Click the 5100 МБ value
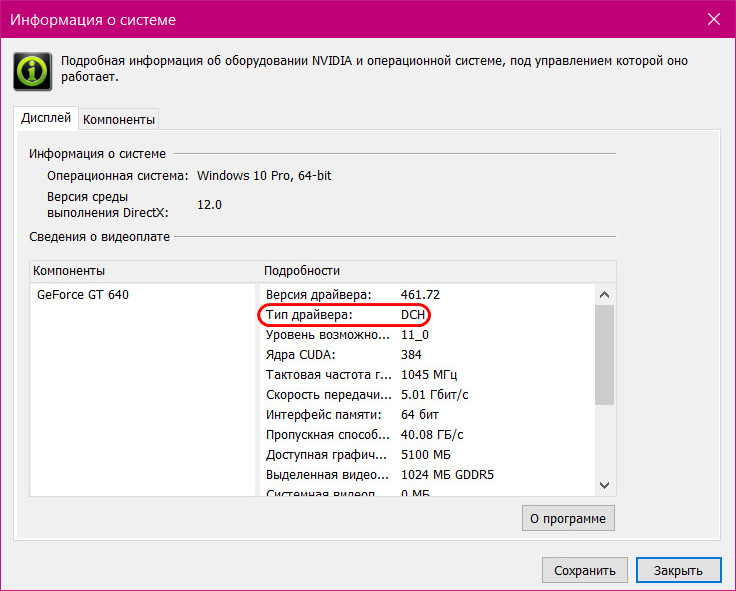 point(425,455)
